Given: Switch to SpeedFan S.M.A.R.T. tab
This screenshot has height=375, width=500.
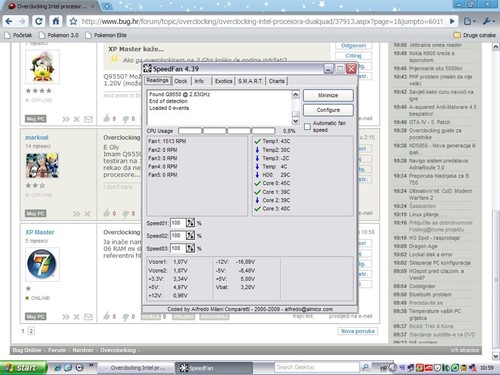Looking at the screenshot, I should [x=250, y=81].
